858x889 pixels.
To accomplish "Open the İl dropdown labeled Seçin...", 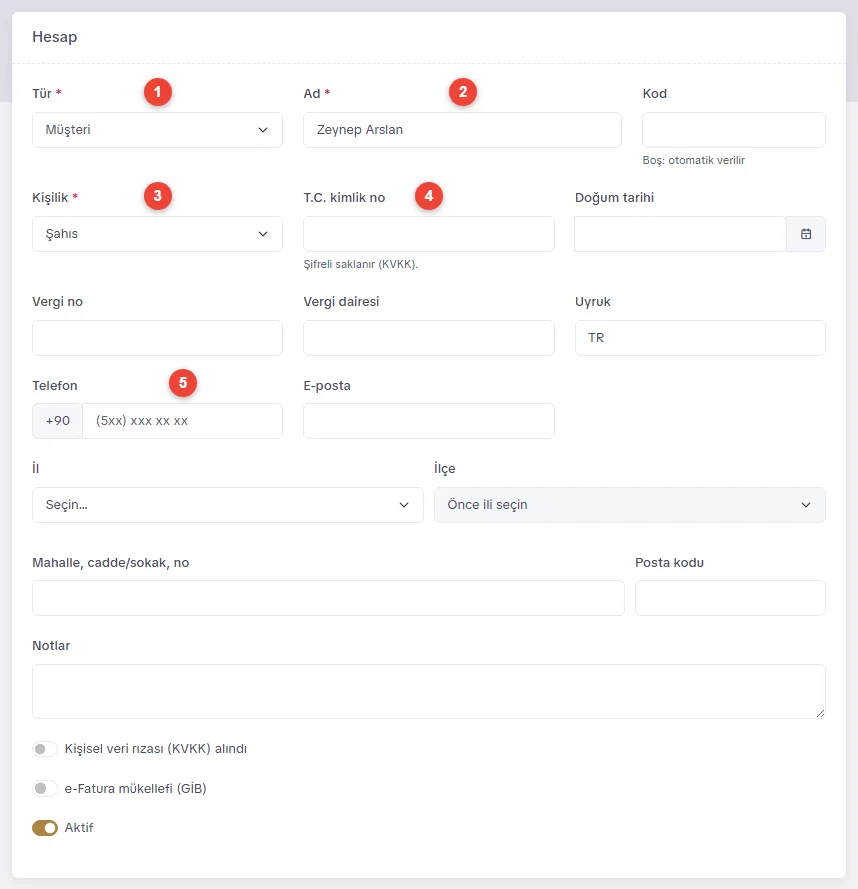I will 227,505.
